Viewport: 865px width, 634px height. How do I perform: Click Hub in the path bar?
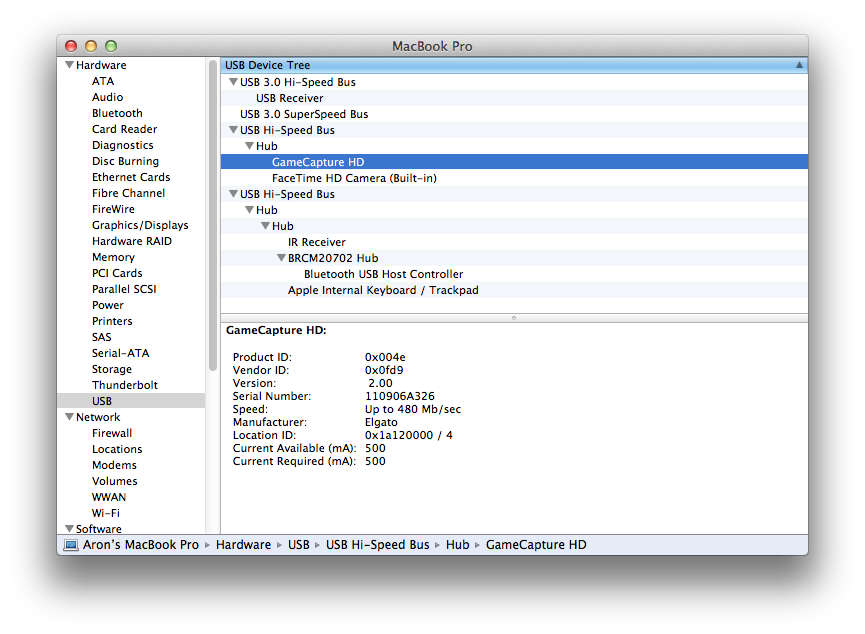pyautogui.click(x=457, y=545)
